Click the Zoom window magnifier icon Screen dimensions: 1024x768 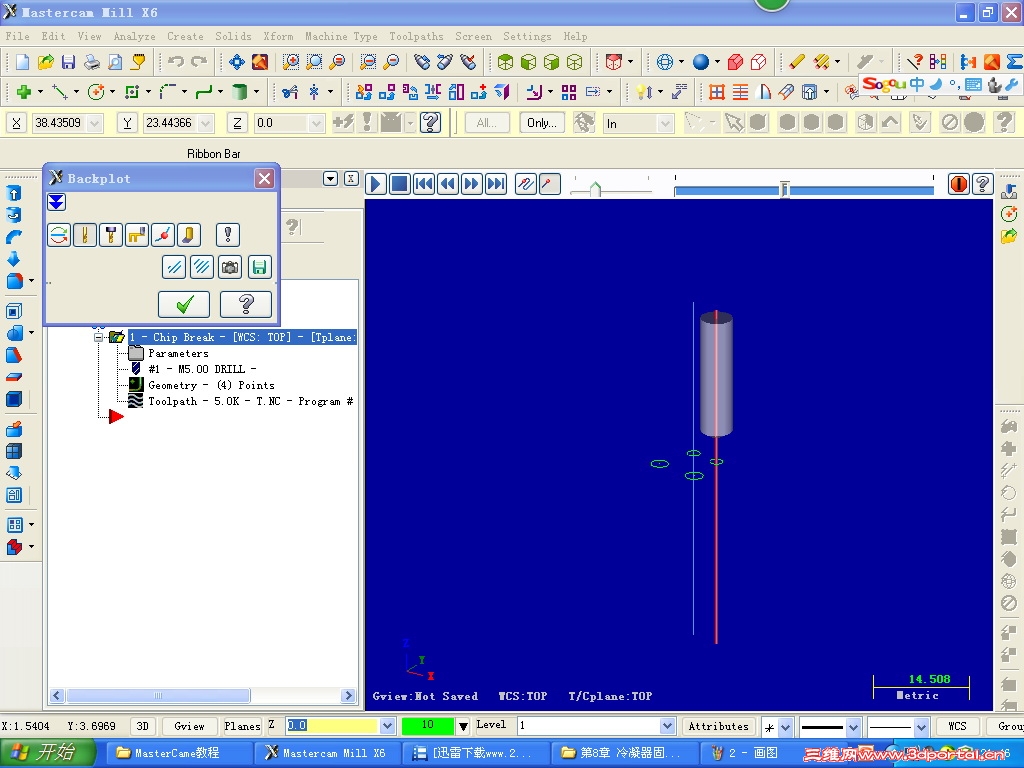point(291,62)
